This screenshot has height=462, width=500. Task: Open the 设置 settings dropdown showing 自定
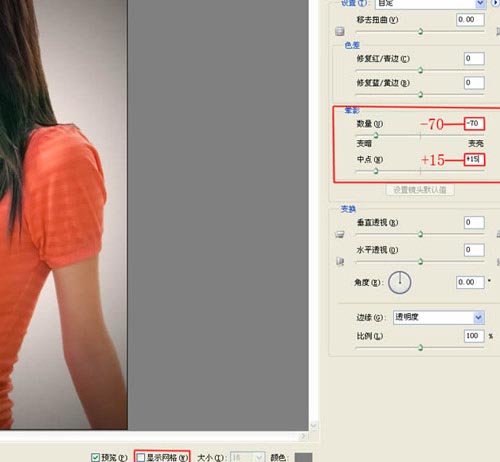pos(430,3)
